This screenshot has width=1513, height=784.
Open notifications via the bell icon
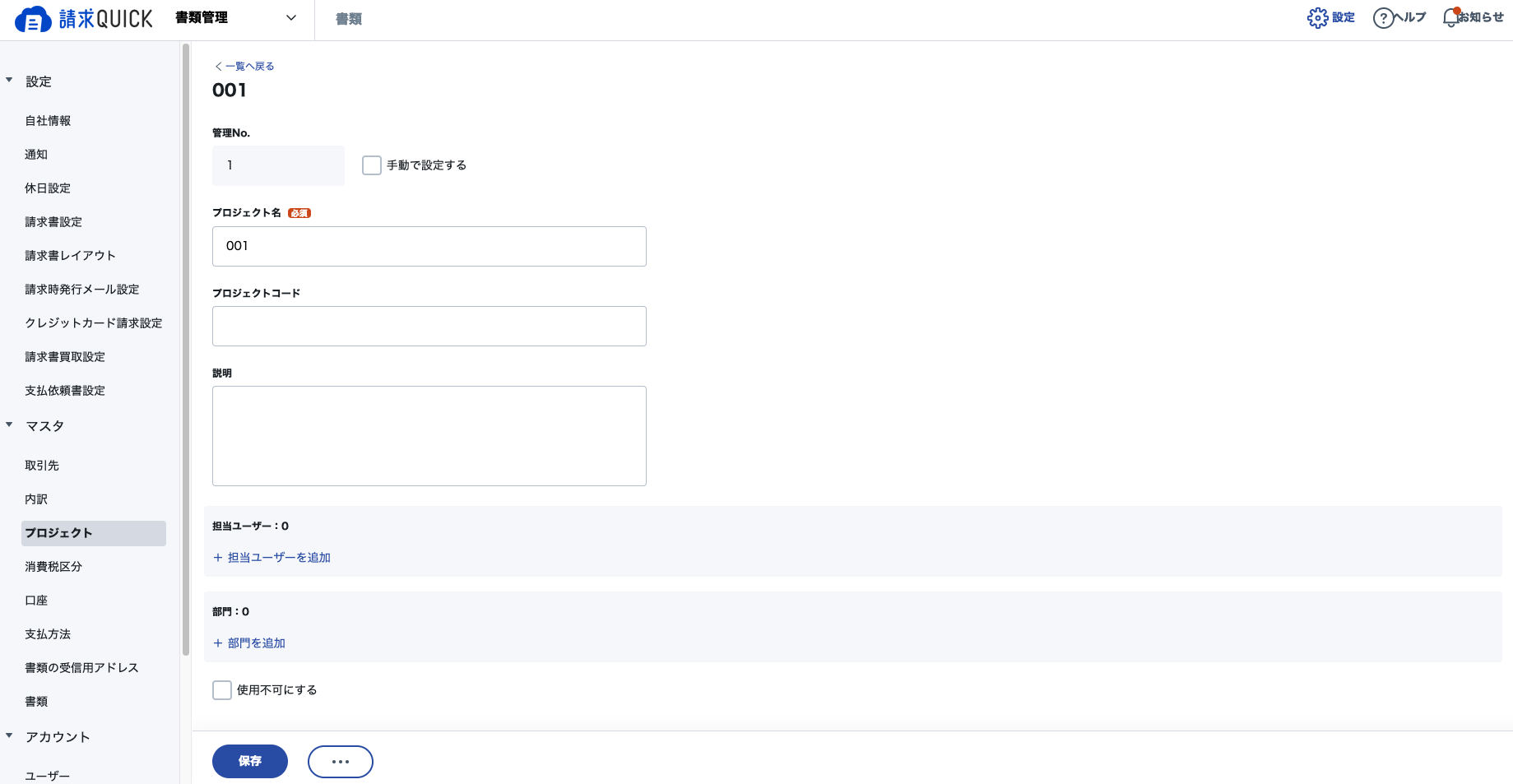point(1451,17)
